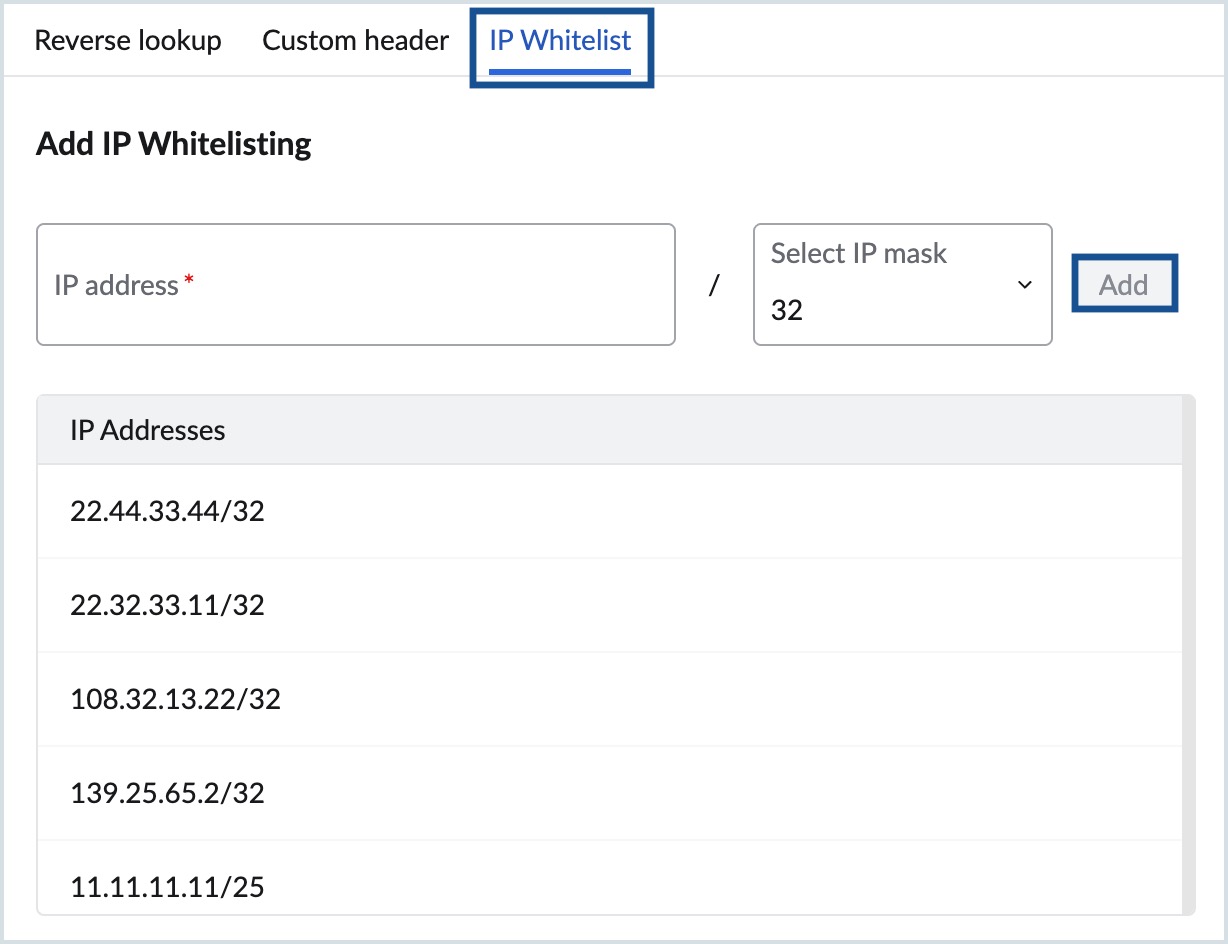Click the Add IP Whitelisting heading
1228x944 pixels.
coord(174,144)
